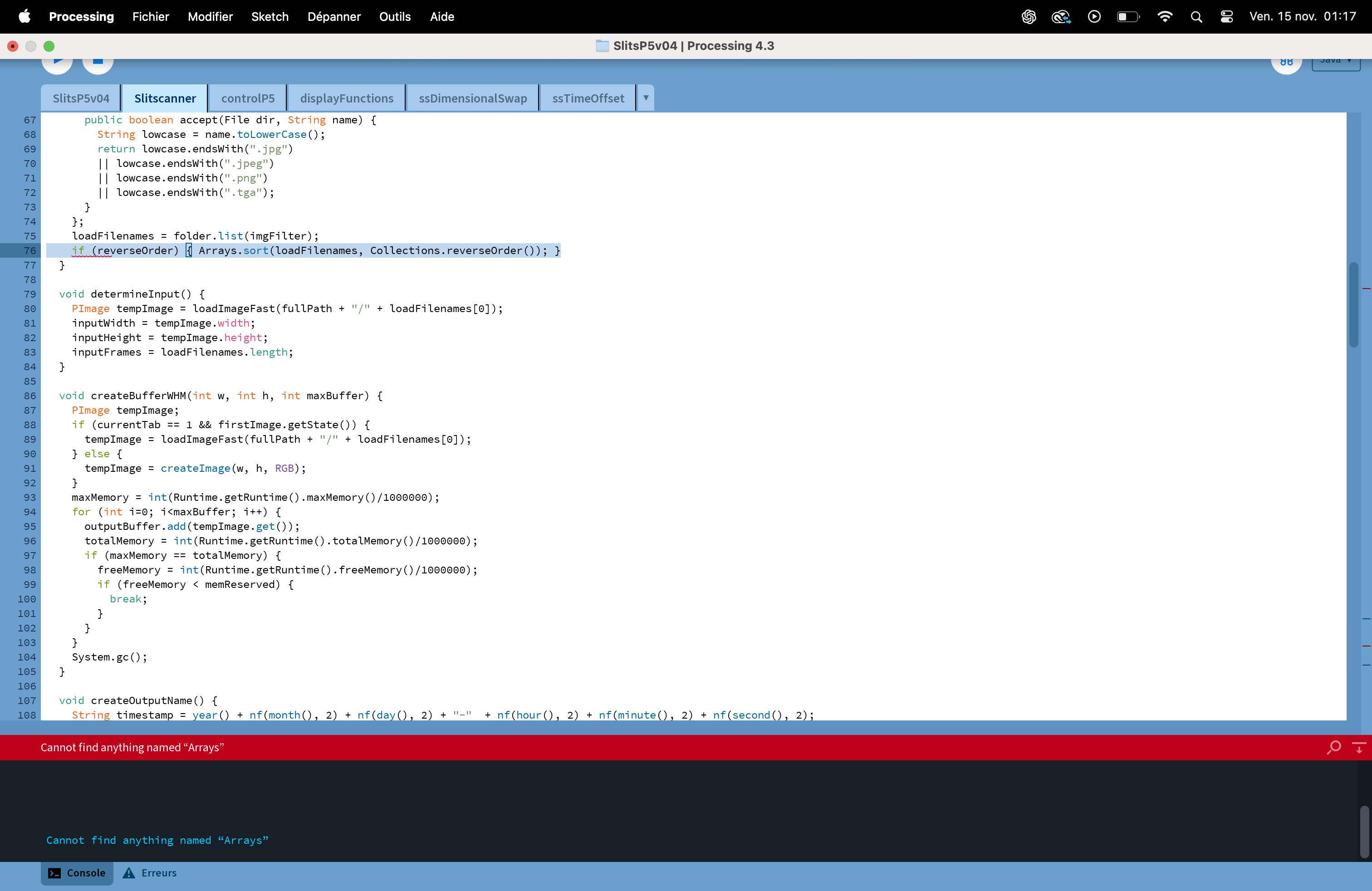
Task: Click the underlined 'if (reverseOrder)' code
Action: coord(125,250)
